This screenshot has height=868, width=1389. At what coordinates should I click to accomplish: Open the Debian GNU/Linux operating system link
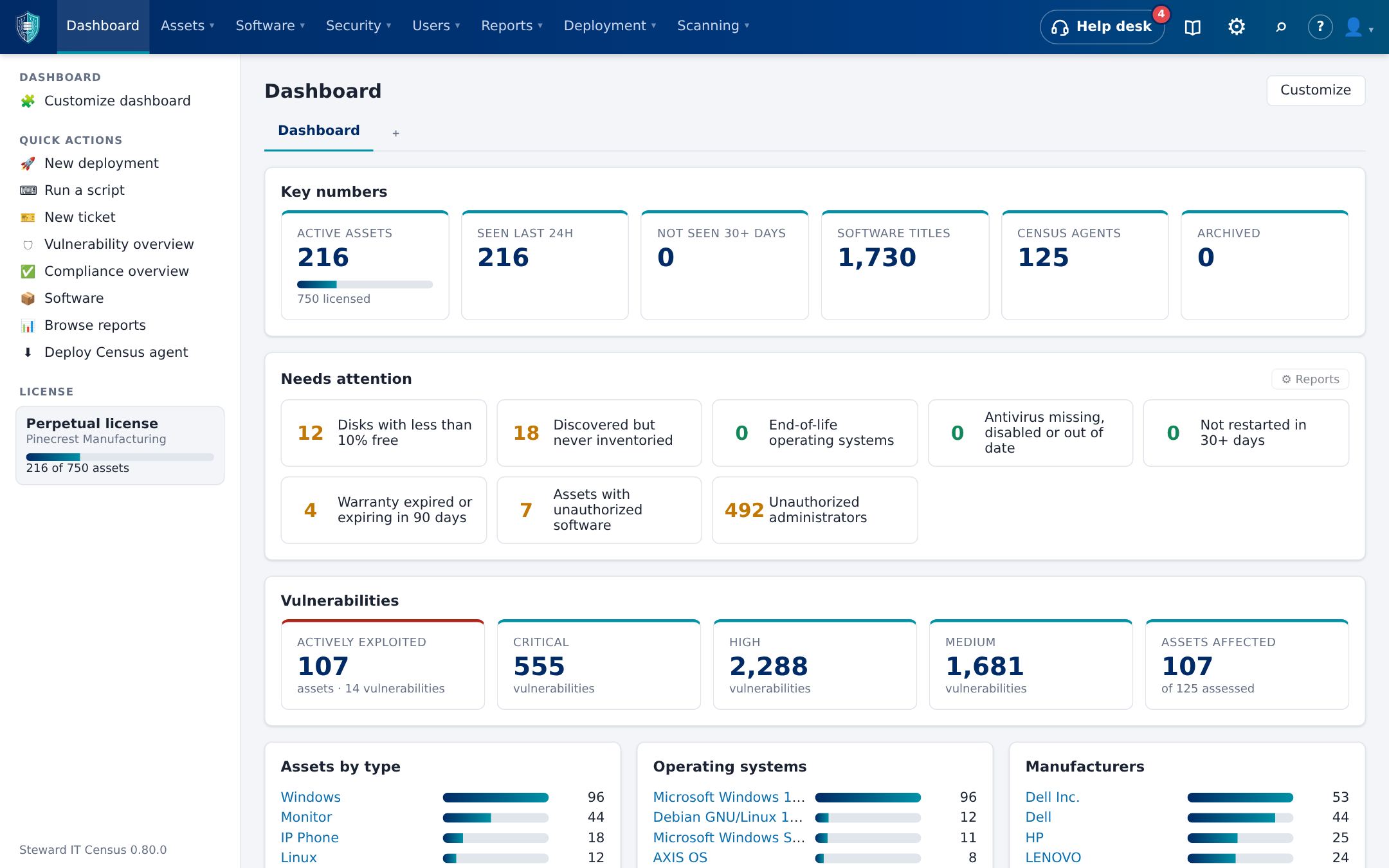point(729,817)
